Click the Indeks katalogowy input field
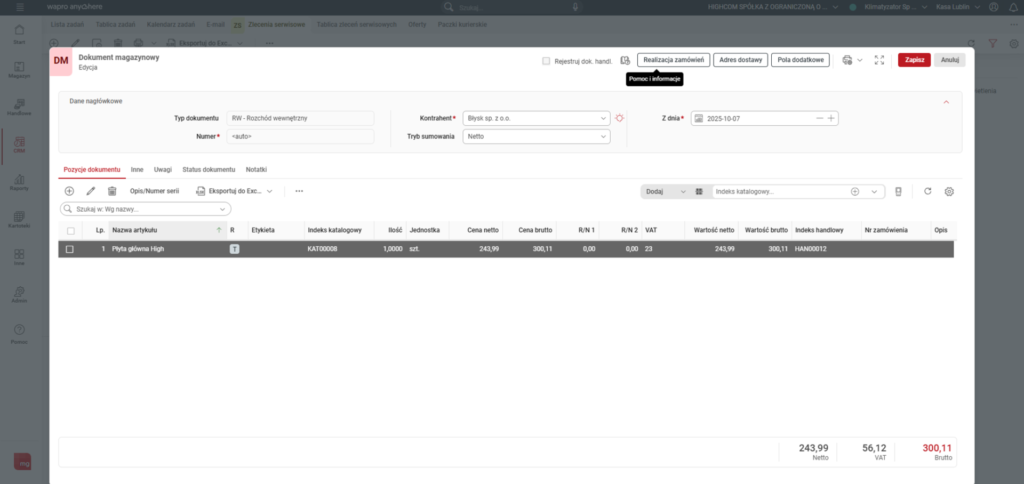Viewport: 1024px width, 484px height. coord(780,191)
